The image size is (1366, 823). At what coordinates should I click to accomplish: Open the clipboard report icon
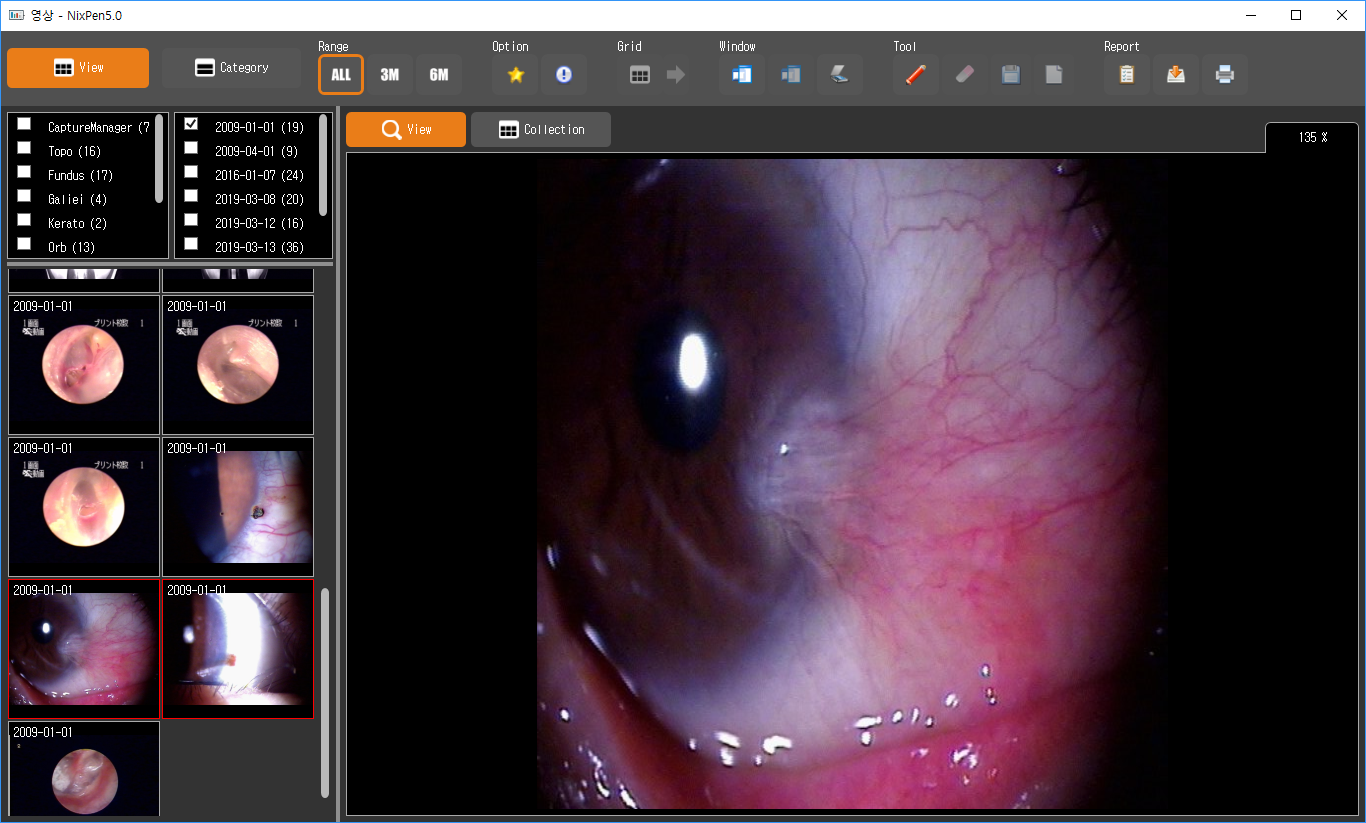click(x=1127, y=75)
